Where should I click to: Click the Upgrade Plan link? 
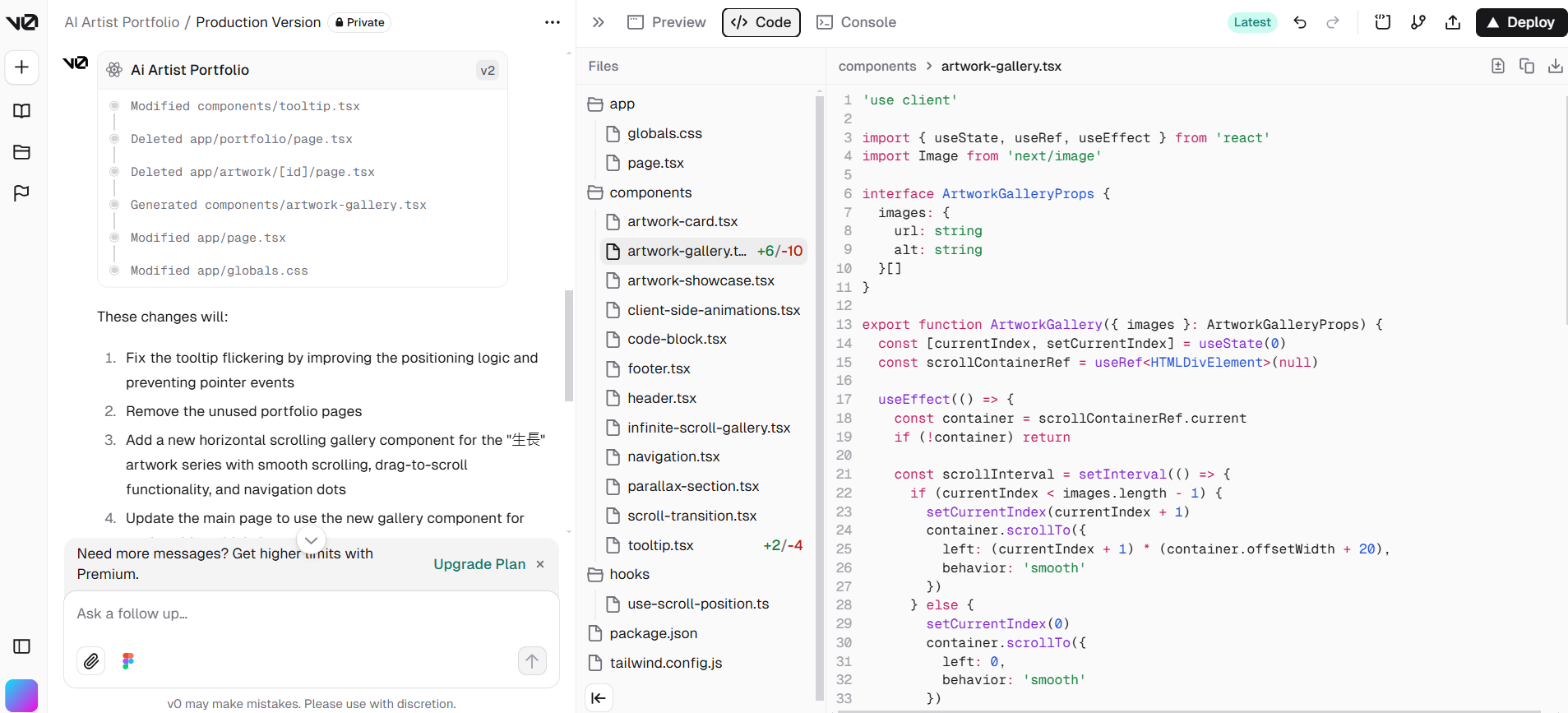point(479,564)
